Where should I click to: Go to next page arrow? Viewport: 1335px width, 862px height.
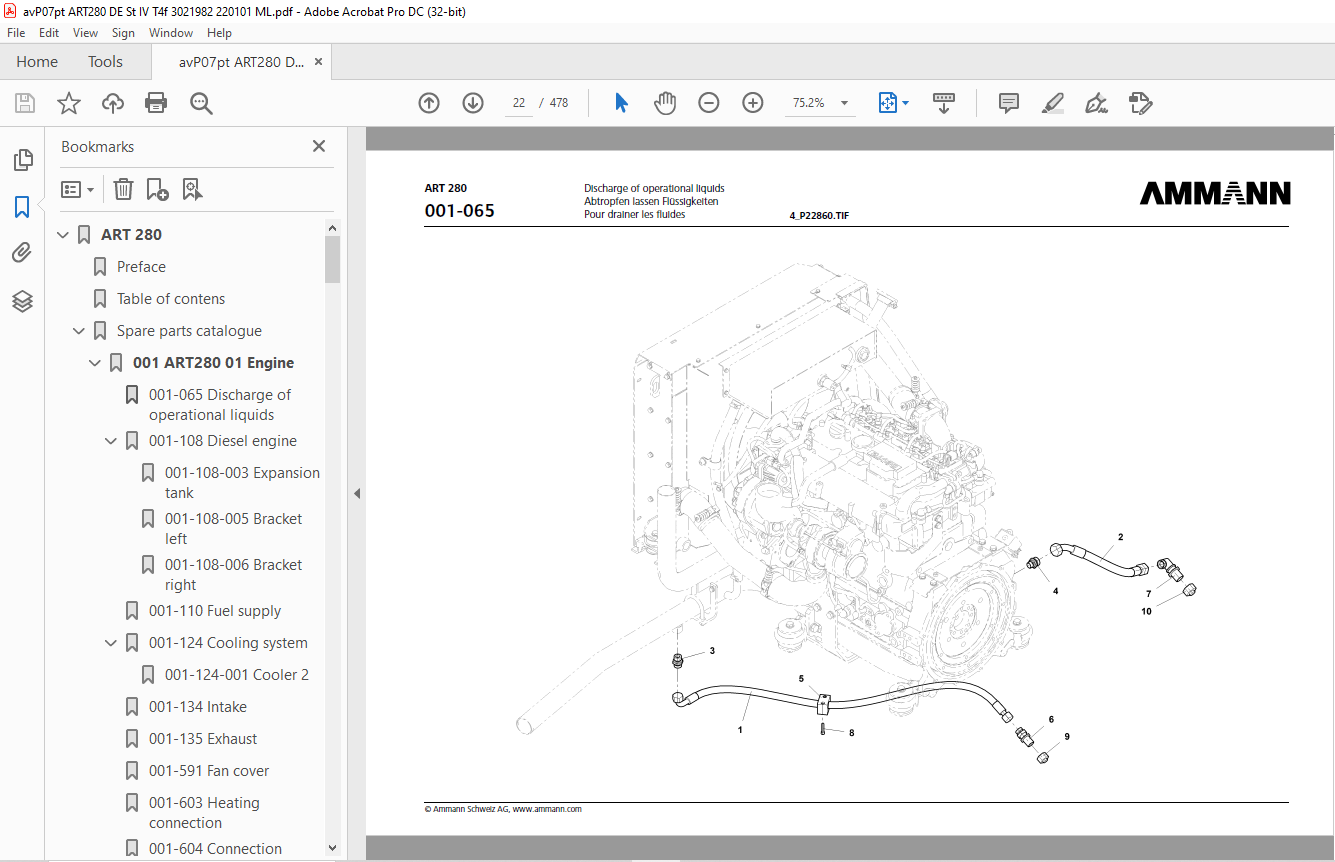coord(473,103)
